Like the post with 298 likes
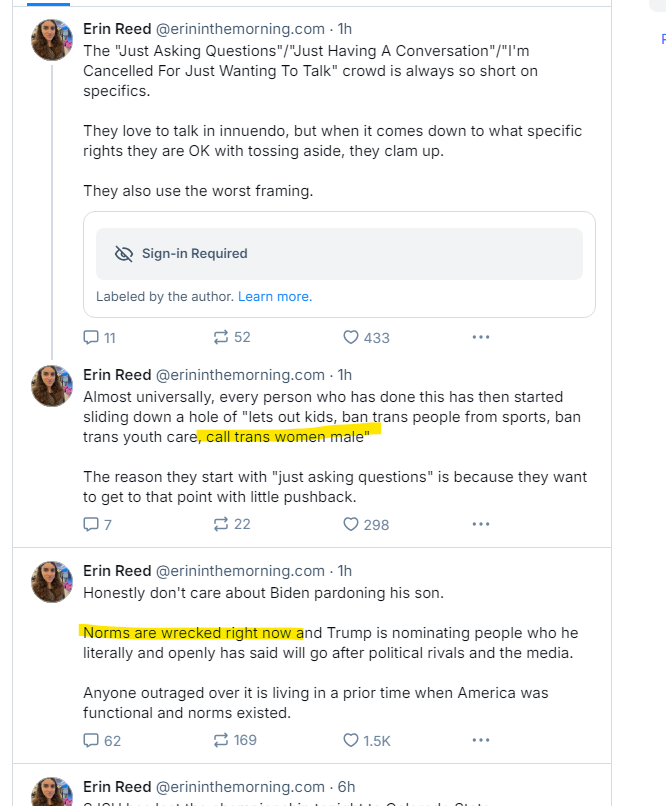 [351, 524]
